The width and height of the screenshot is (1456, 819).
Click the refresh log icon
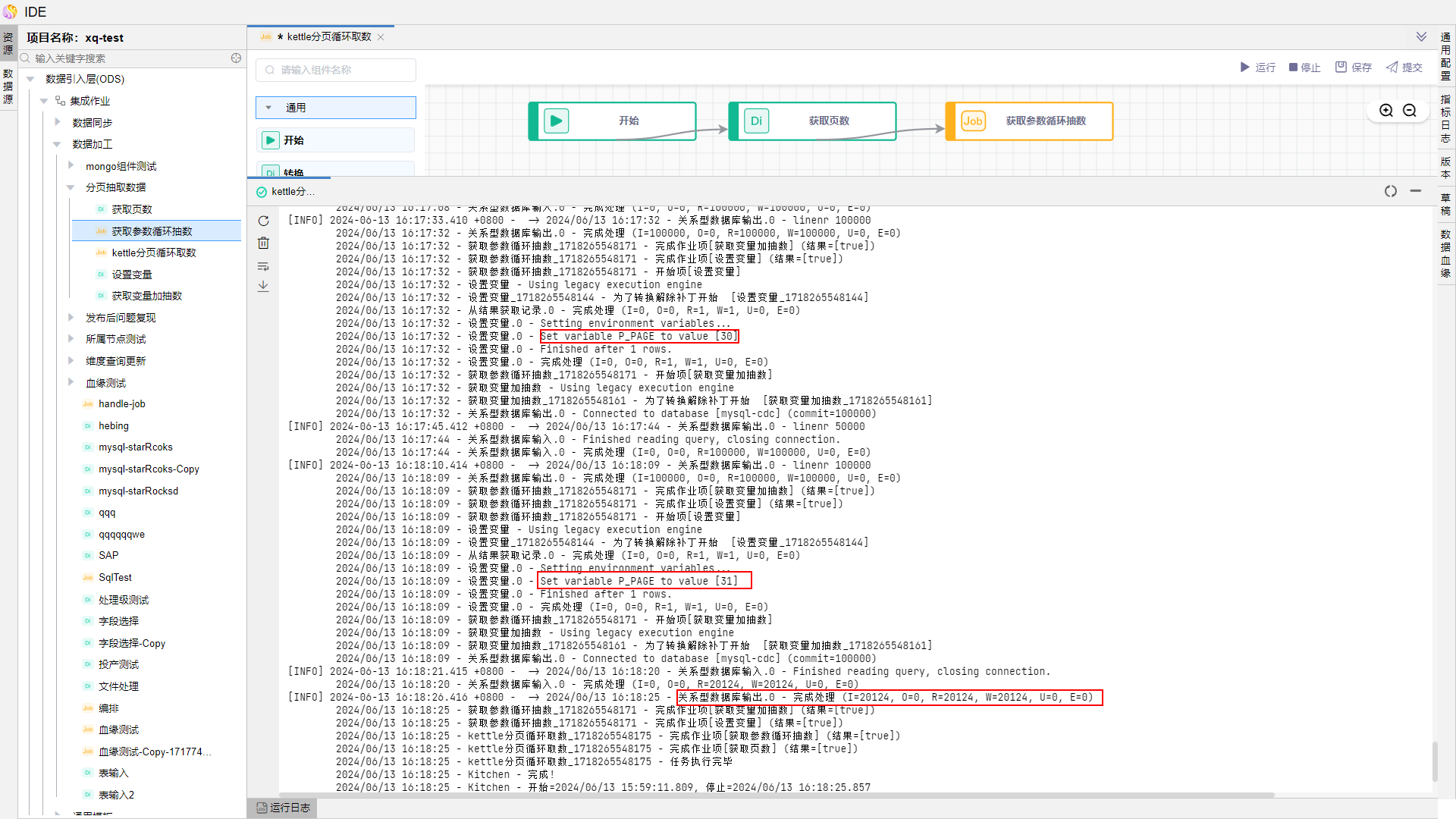coord(263,221)
